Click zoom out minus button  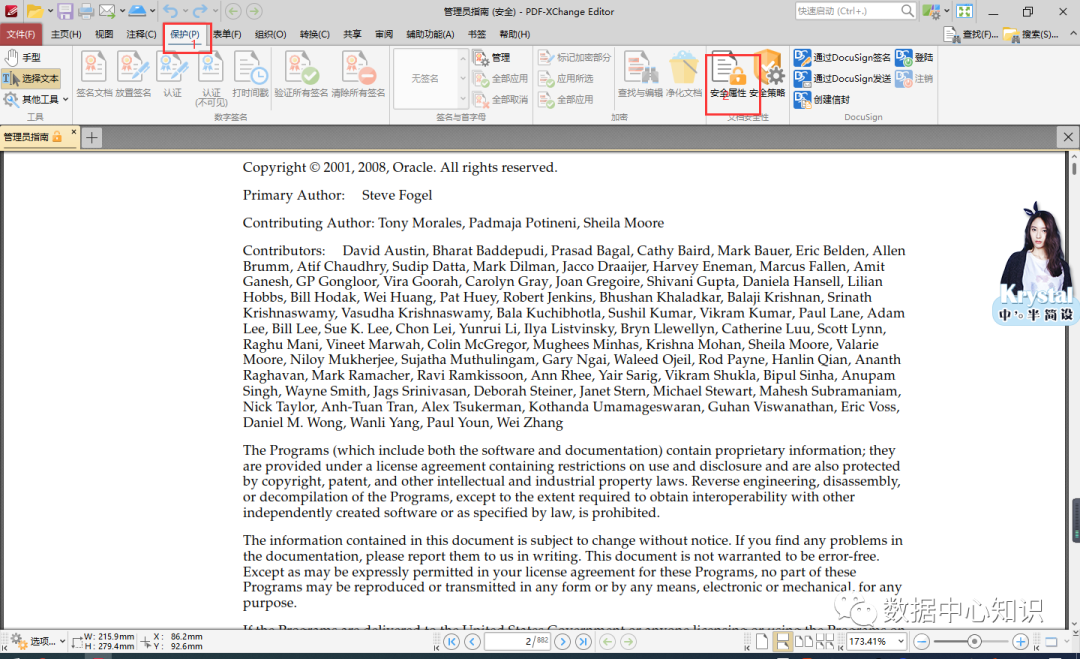(922, 642)
